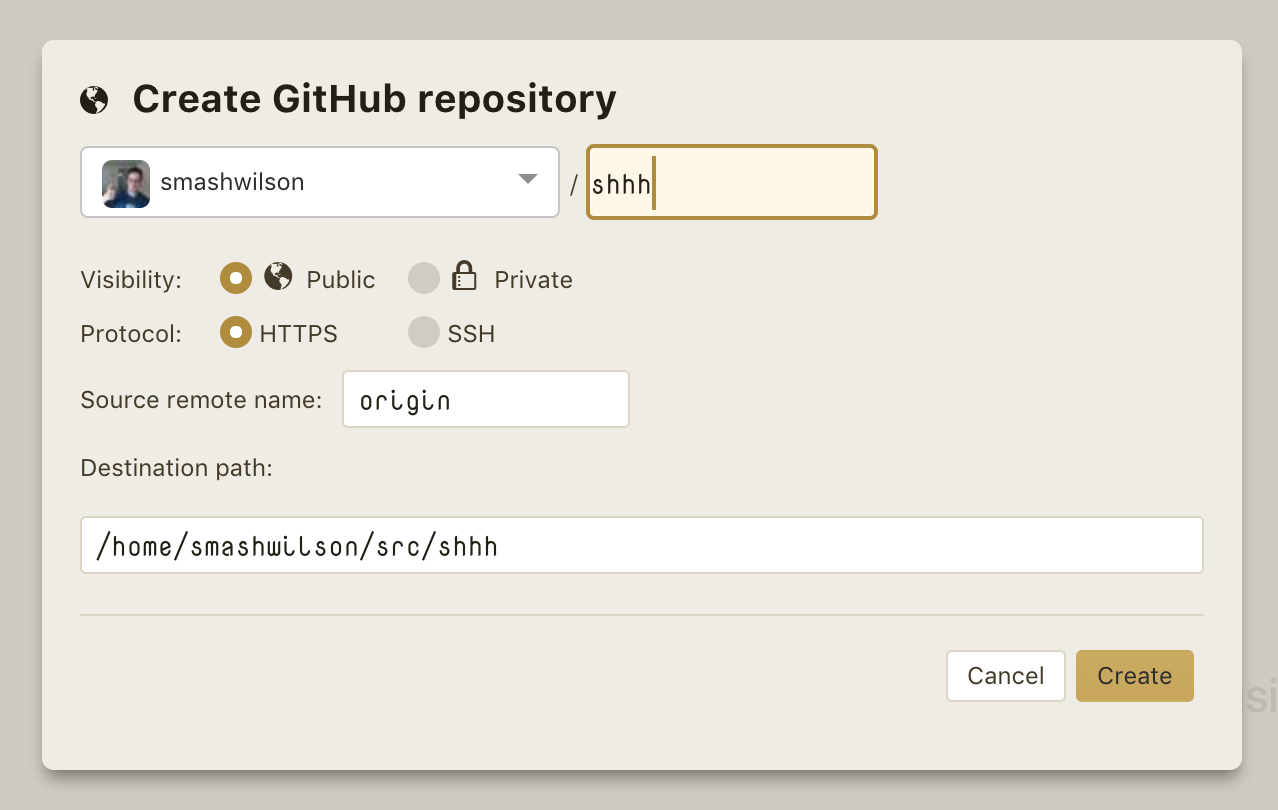Screen dimensions: 1278x810
Task: Click the Destination path input field
Action: pyautogui.click(x=642, y=545)
